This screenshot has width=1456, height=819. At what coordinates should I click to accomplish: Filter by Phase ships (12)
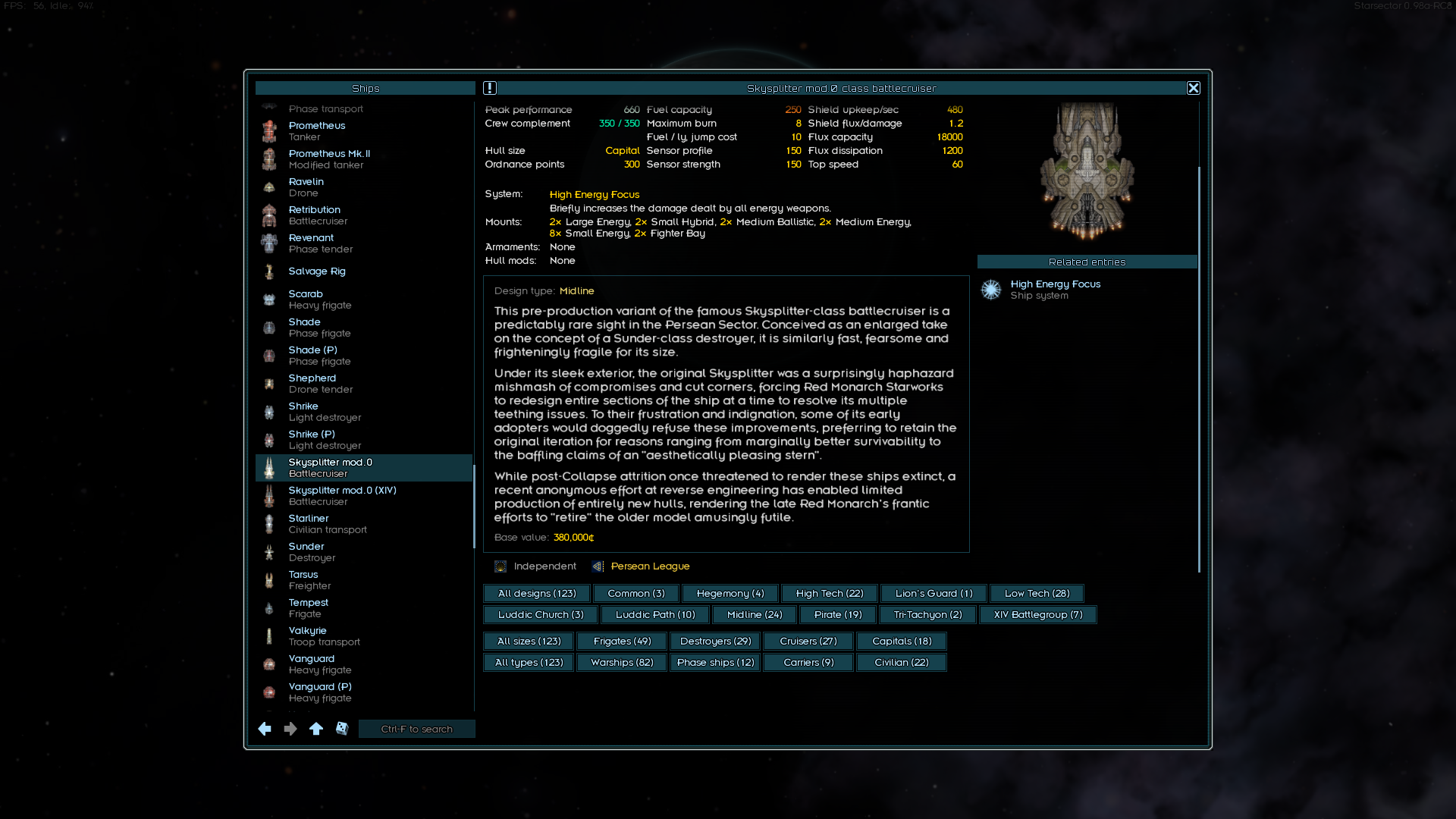click(714, 662)
